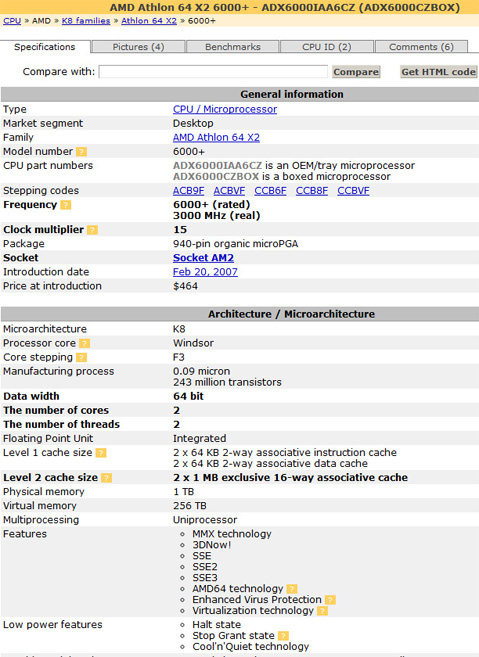Click help icon next to Model number

82,152
